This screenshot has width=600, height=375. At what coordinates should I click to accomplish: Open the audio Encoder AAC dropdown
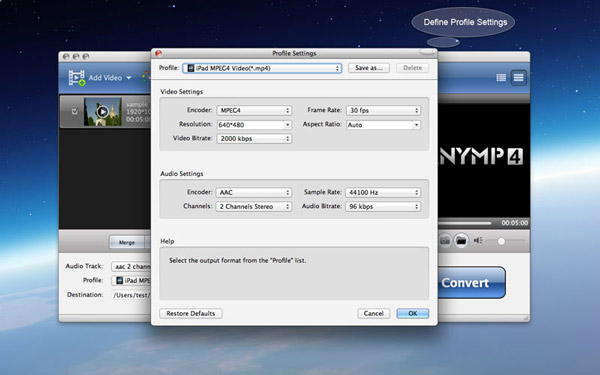pyautogui.click(x=254, y=192)
